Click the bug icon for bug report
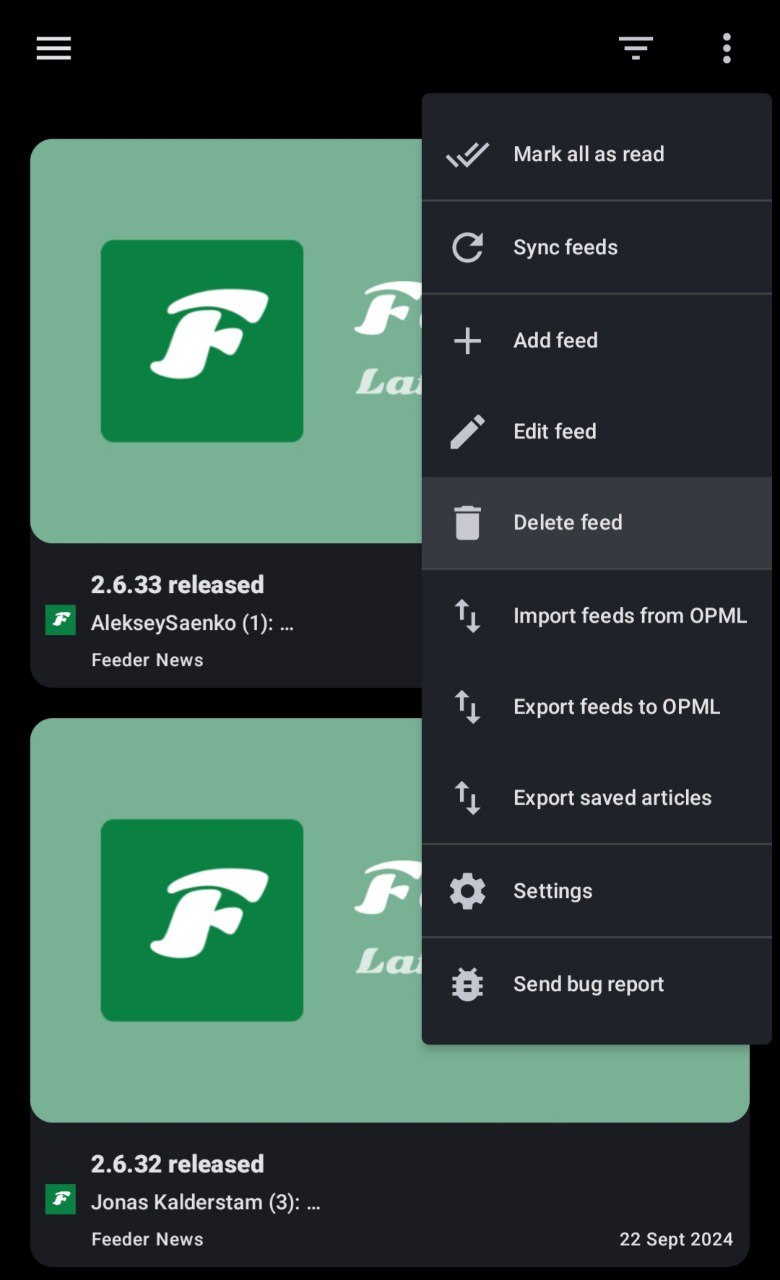 467,984
